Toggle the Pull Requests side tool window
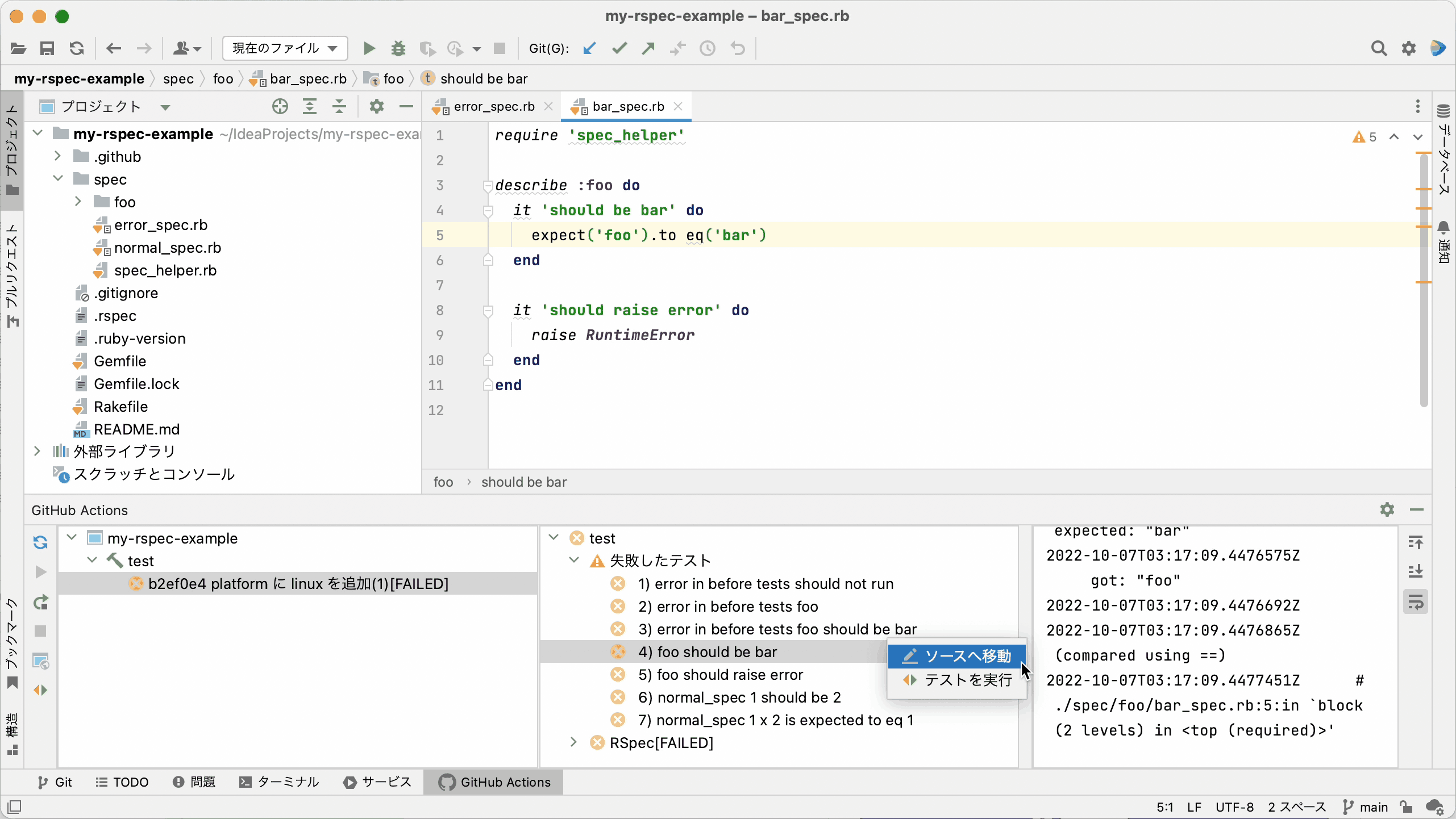 [12, 275]
